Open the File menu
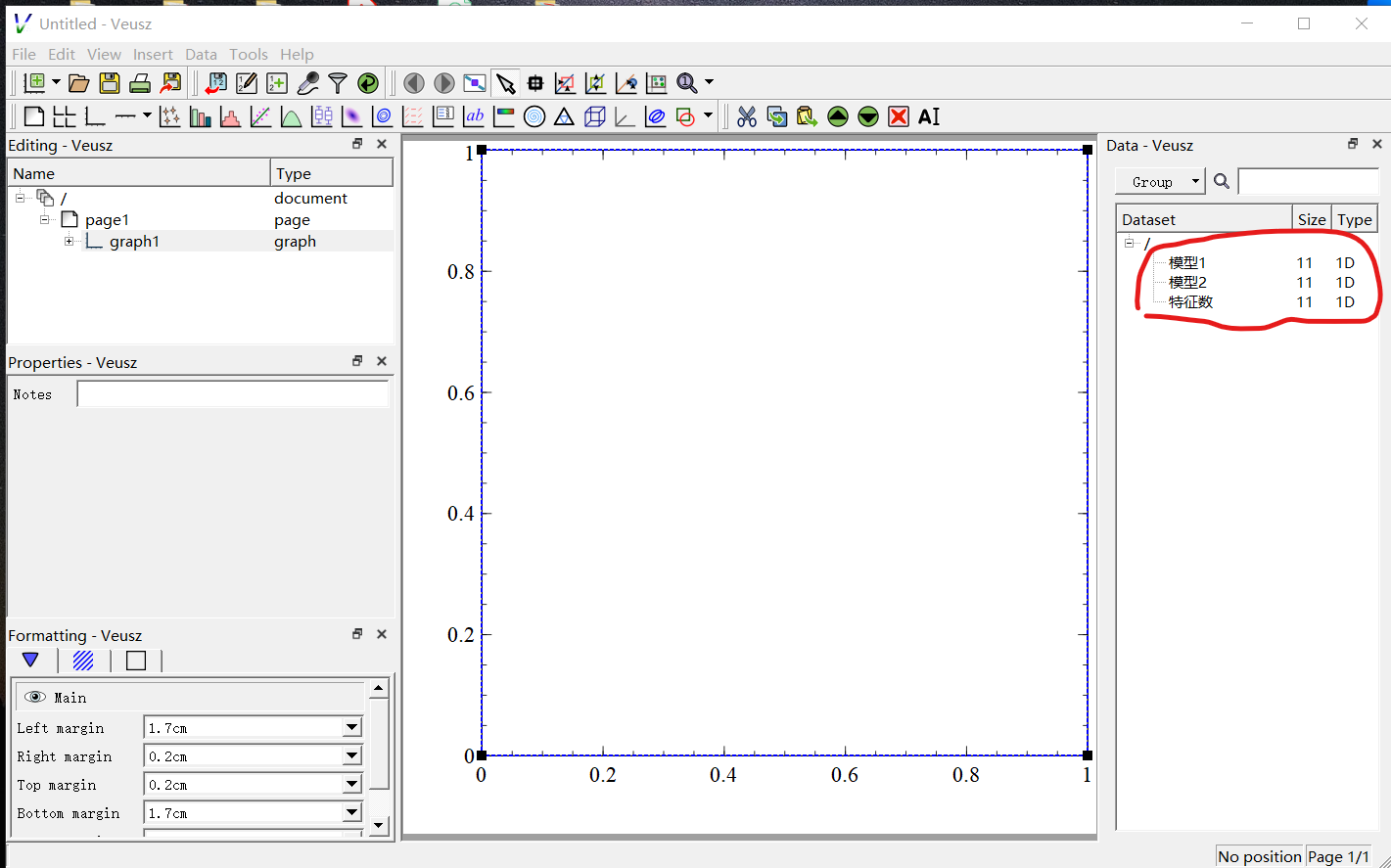The width and height of the screenshot is (1391, 868). 23,55
